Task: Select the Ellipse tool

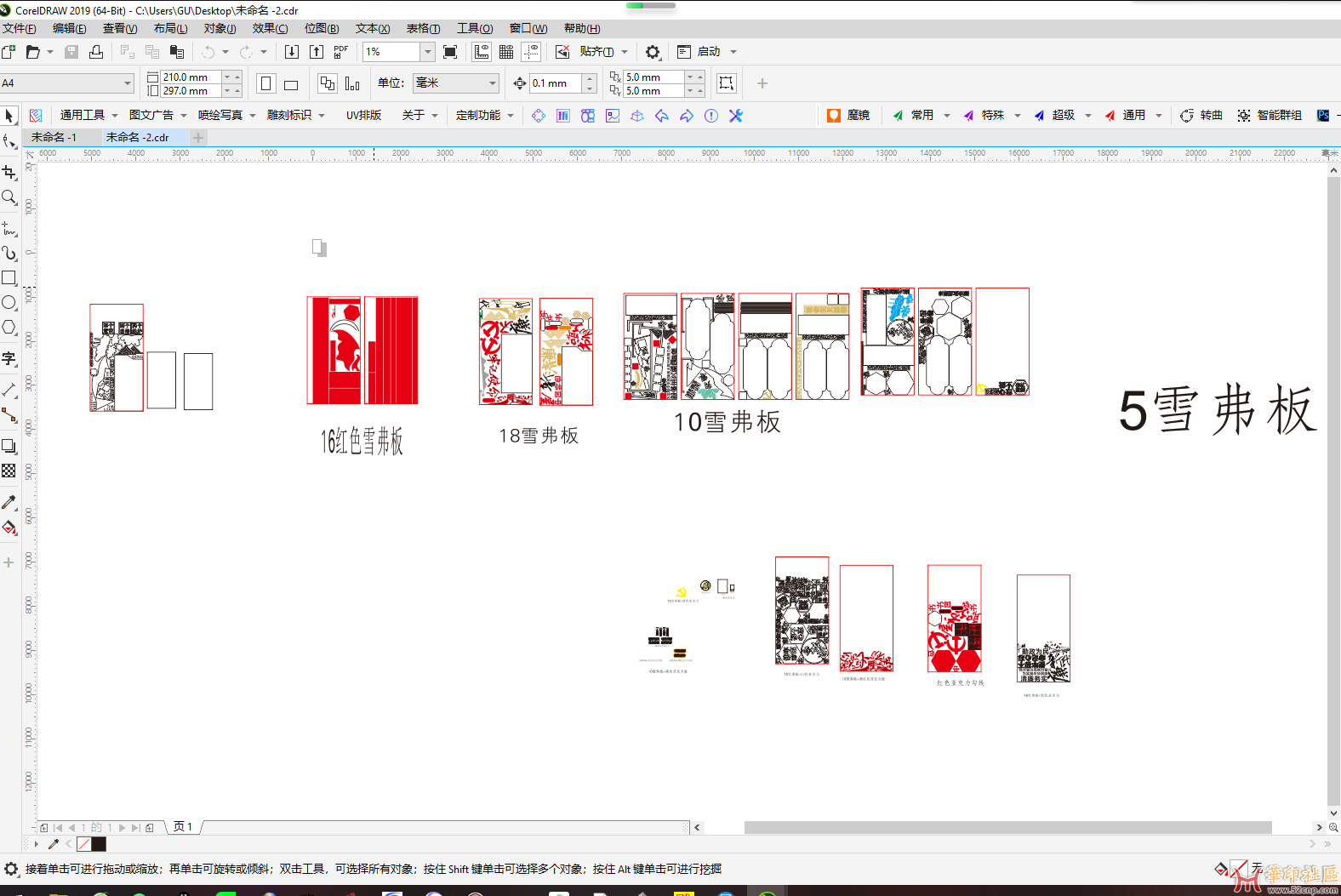Action: coord(9,302)
